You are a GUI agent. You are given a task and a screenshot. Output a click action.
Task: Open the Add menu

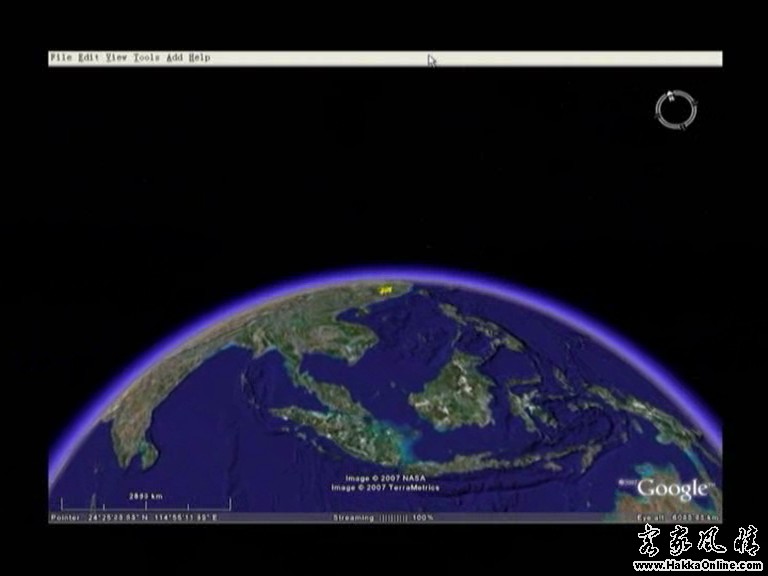tap(174, 58)
